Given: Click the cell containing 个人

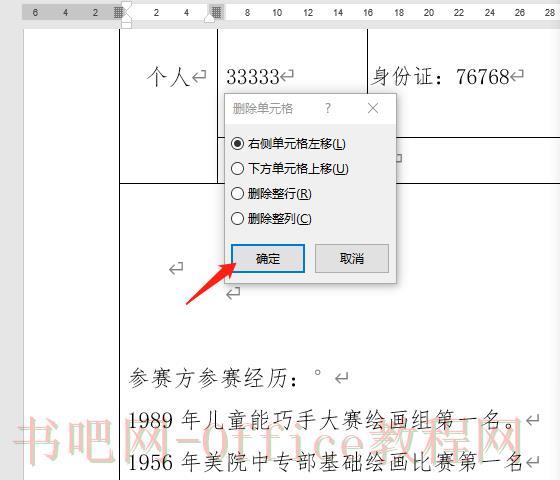Looking at the screenshot, I should pyautogui.click(x=169, y=106).
